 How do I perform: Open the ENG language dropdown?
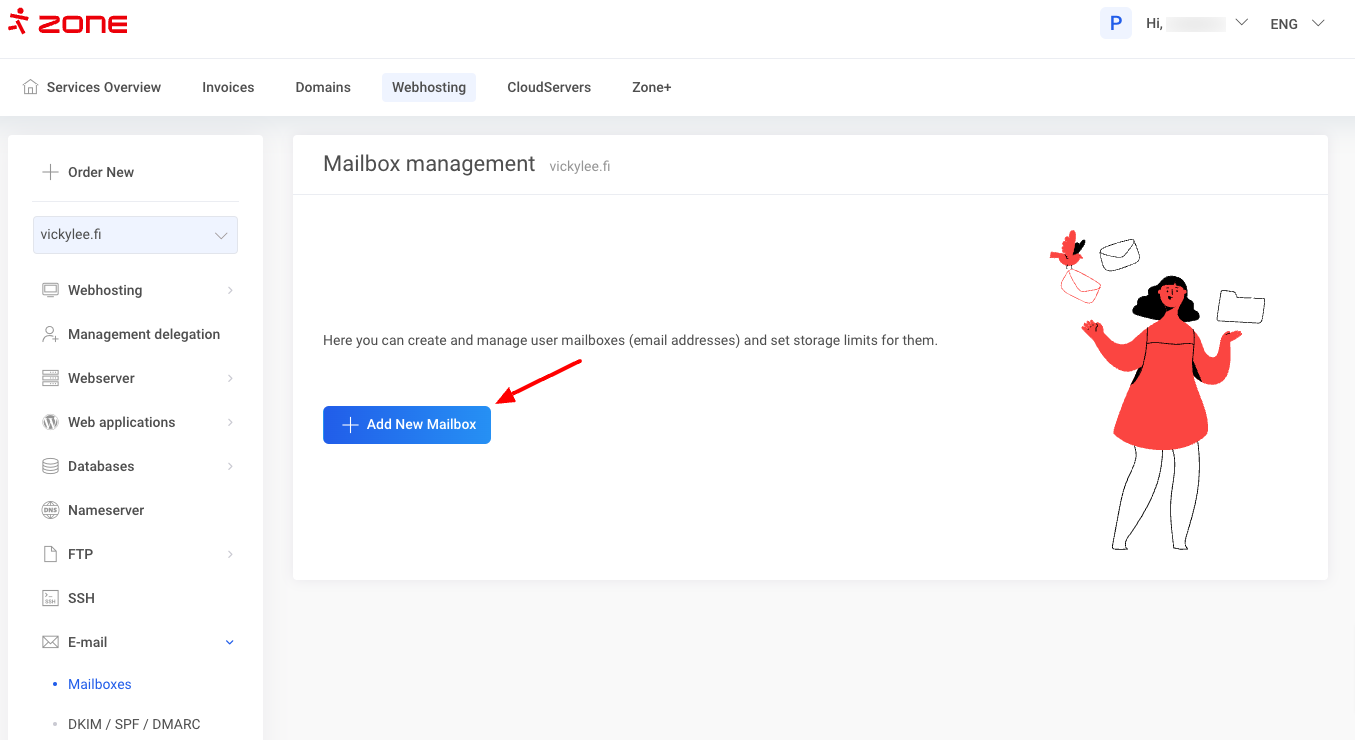1297,23
